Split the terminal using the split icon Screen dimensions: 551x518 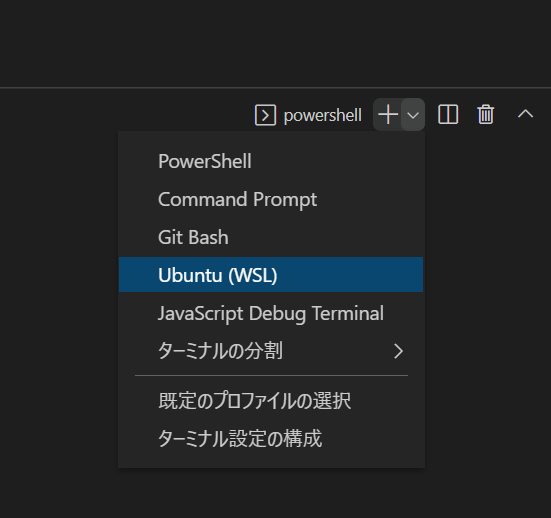[x=448, y=115]
